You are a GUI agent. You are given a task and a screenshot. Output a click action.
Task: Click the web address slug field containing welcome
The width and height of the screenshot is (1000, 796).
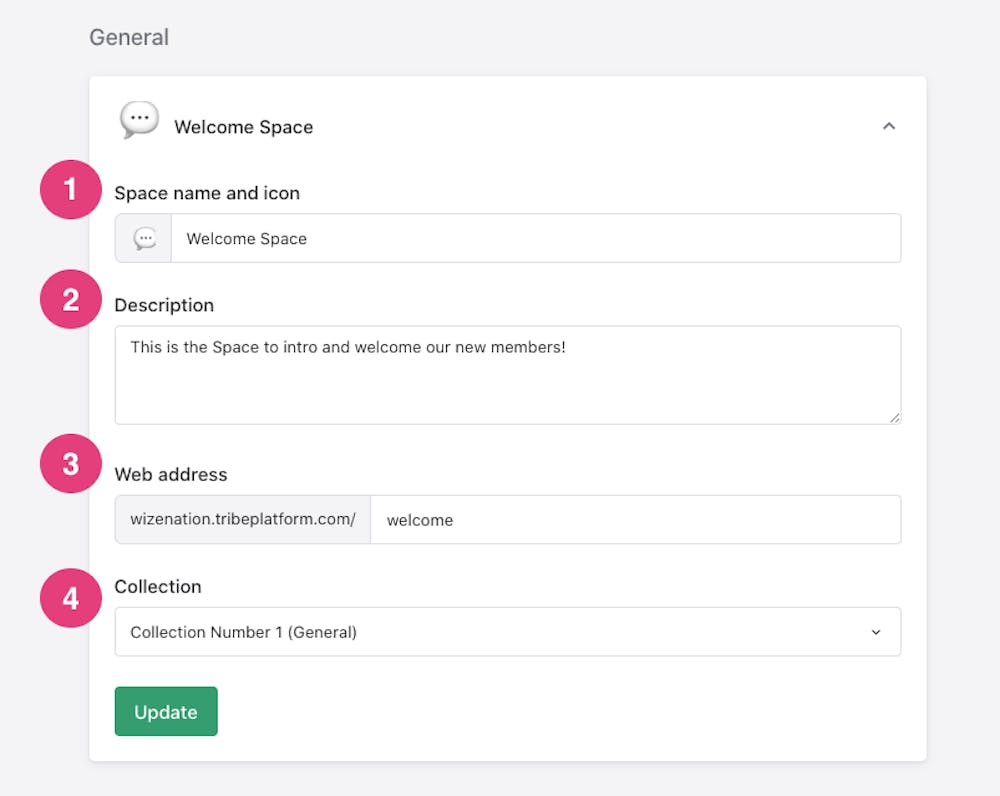click(x=635, y=520)
